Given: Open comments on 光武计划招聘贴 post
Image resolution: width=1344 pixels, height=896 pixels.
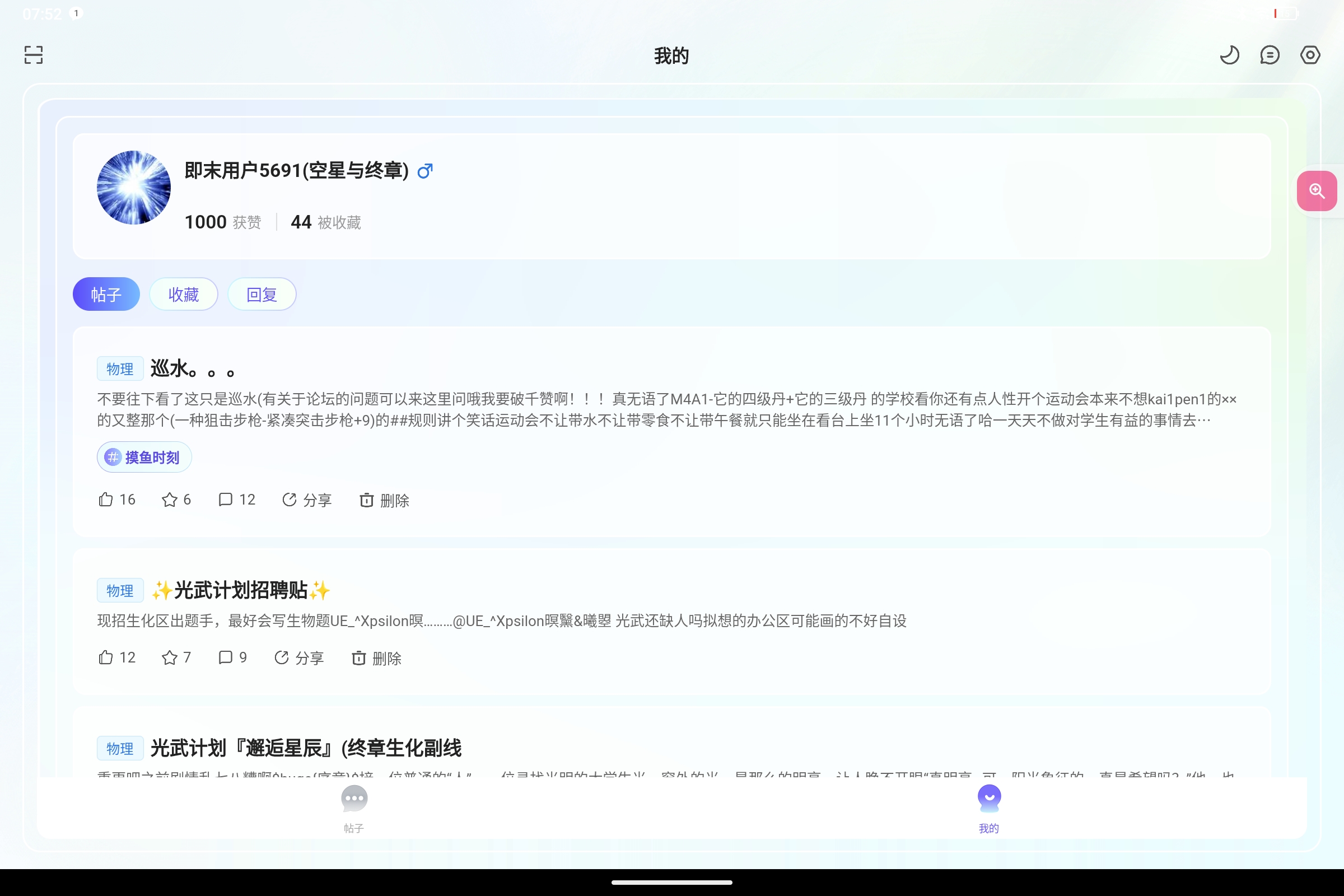Looking at the screenshot, I should click(x=232, y=657).
